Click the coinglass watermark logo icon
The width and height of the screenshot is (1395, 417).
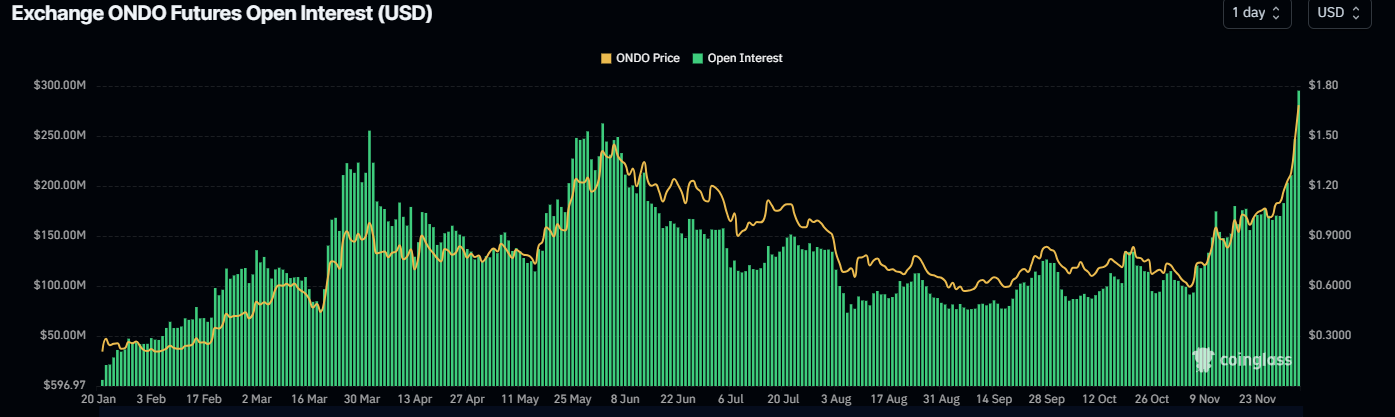(1204, 359)
